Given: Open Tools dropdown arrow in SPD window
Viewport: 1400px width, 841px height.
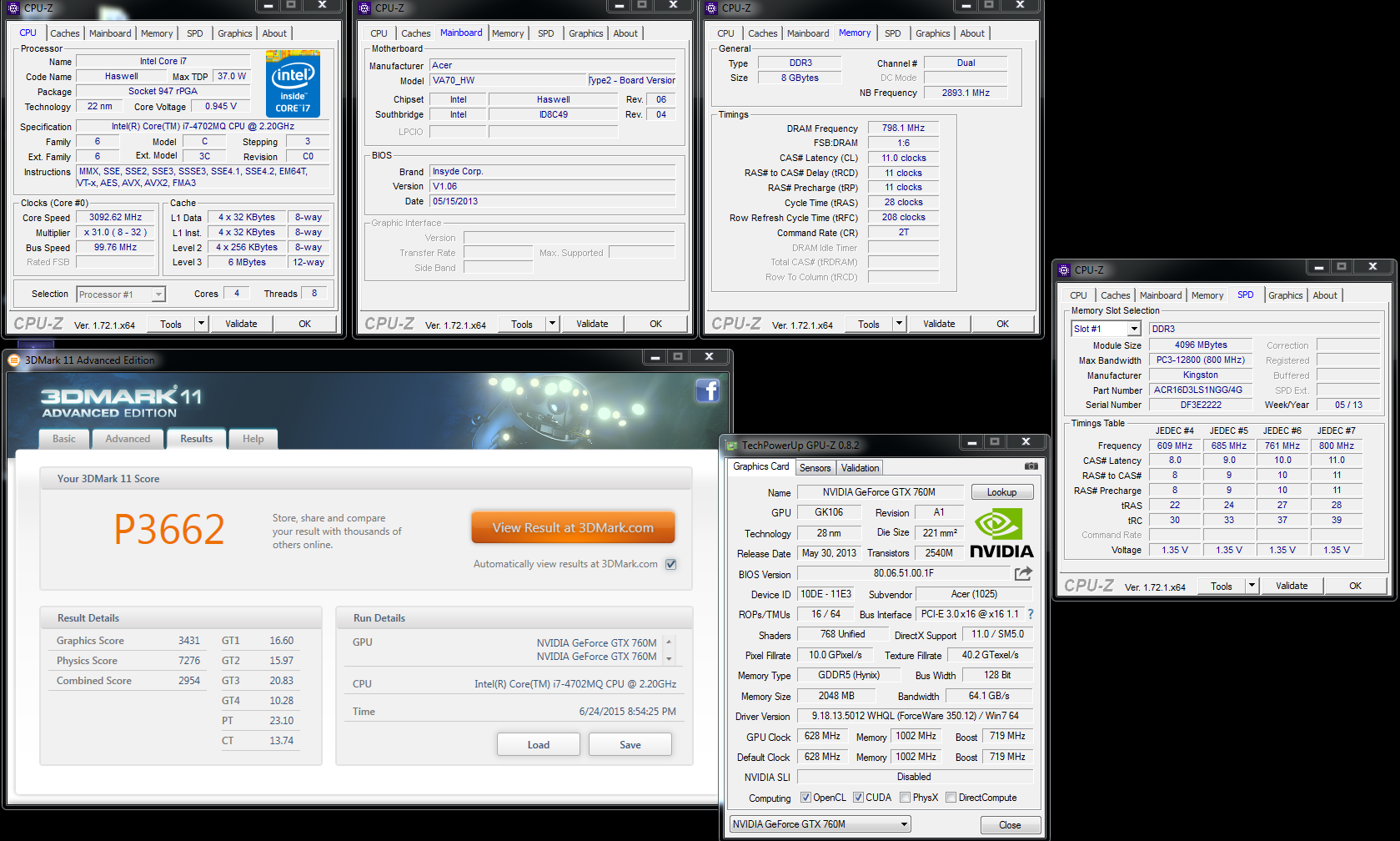Looking at the screenshot, I should 1252,586.
